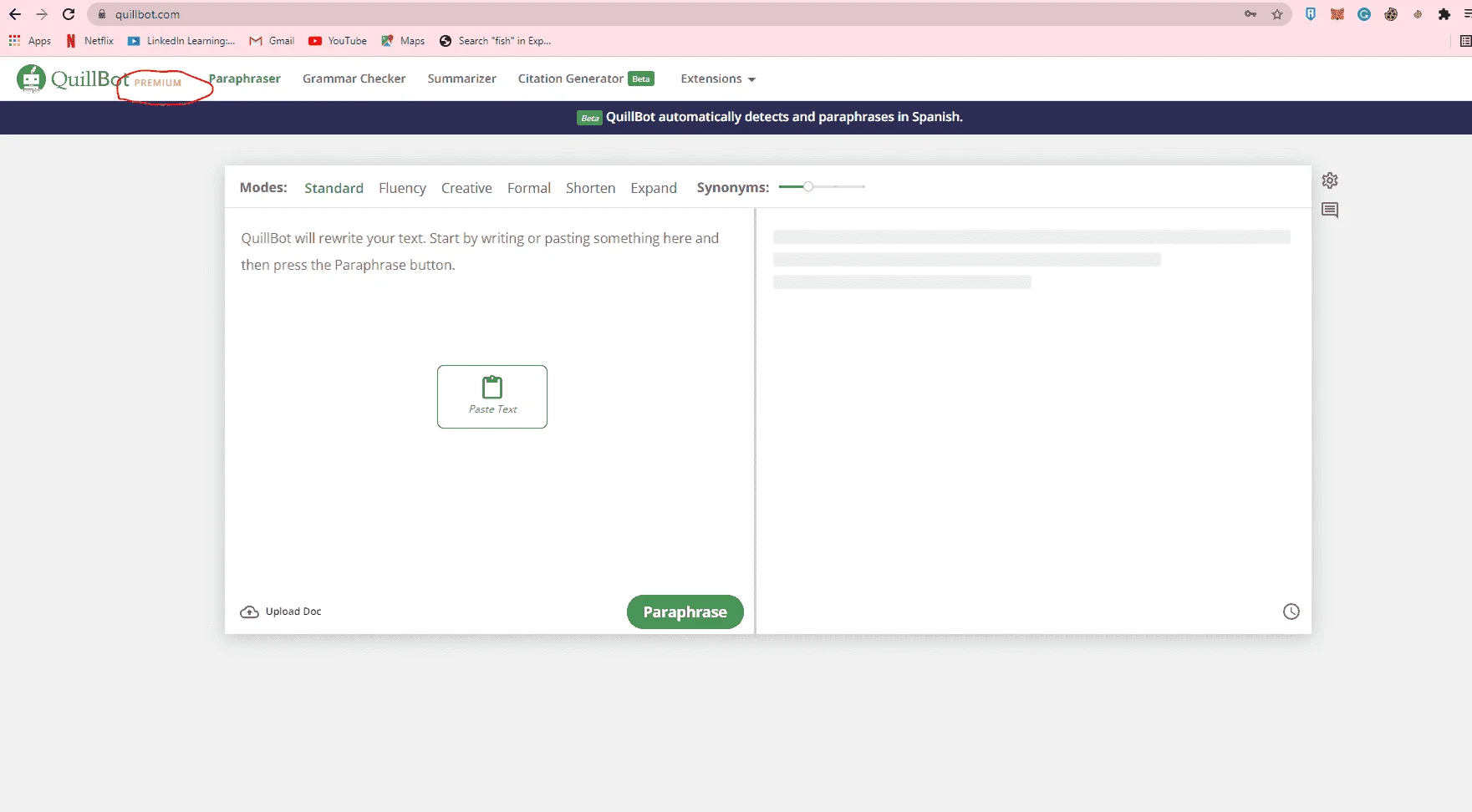Click the Synonyms slider handle

[x=808, y=187]
